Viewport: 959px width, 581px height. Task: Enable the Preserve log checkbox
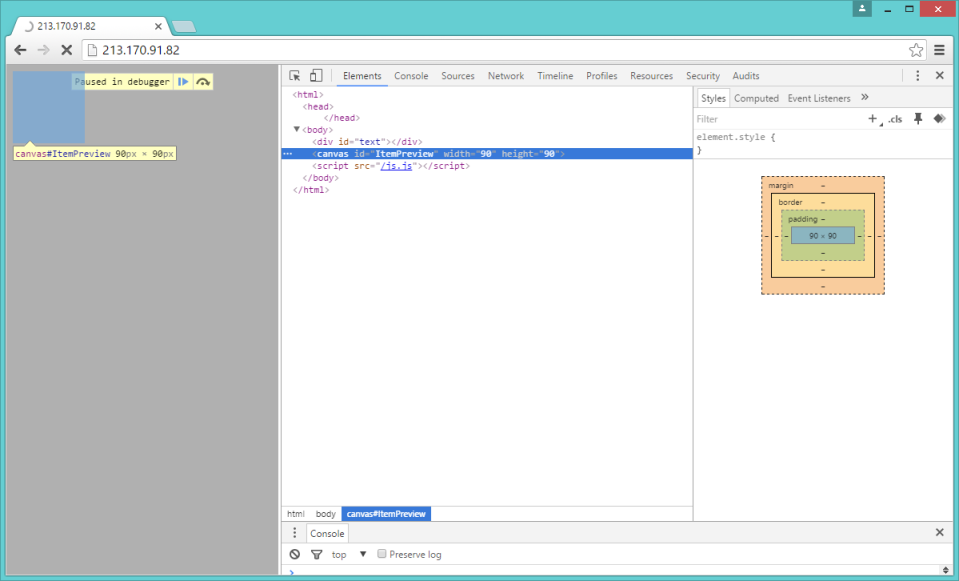point(382,553)
